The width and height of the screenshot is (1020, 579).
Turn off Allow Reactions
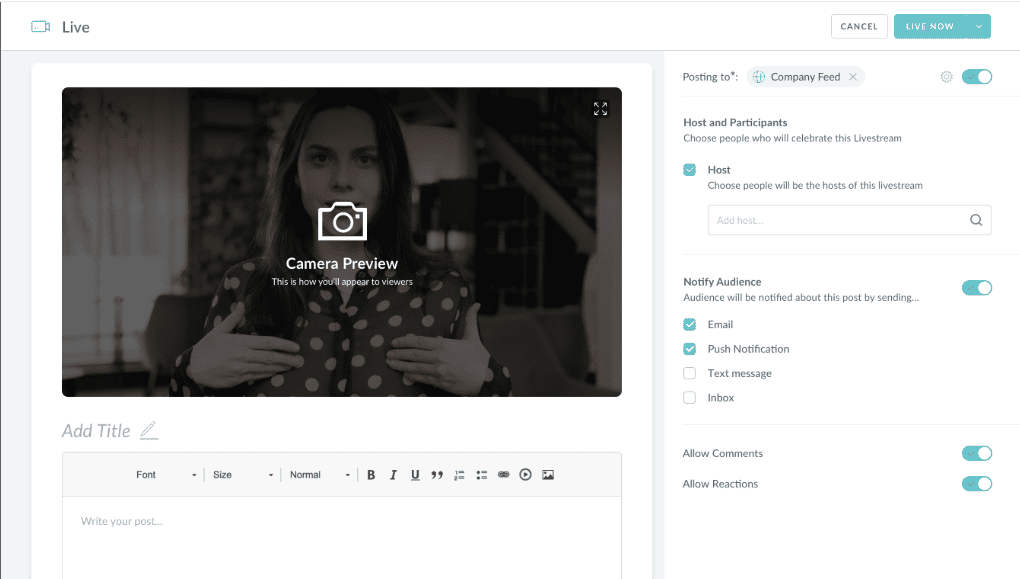(976, 484)
